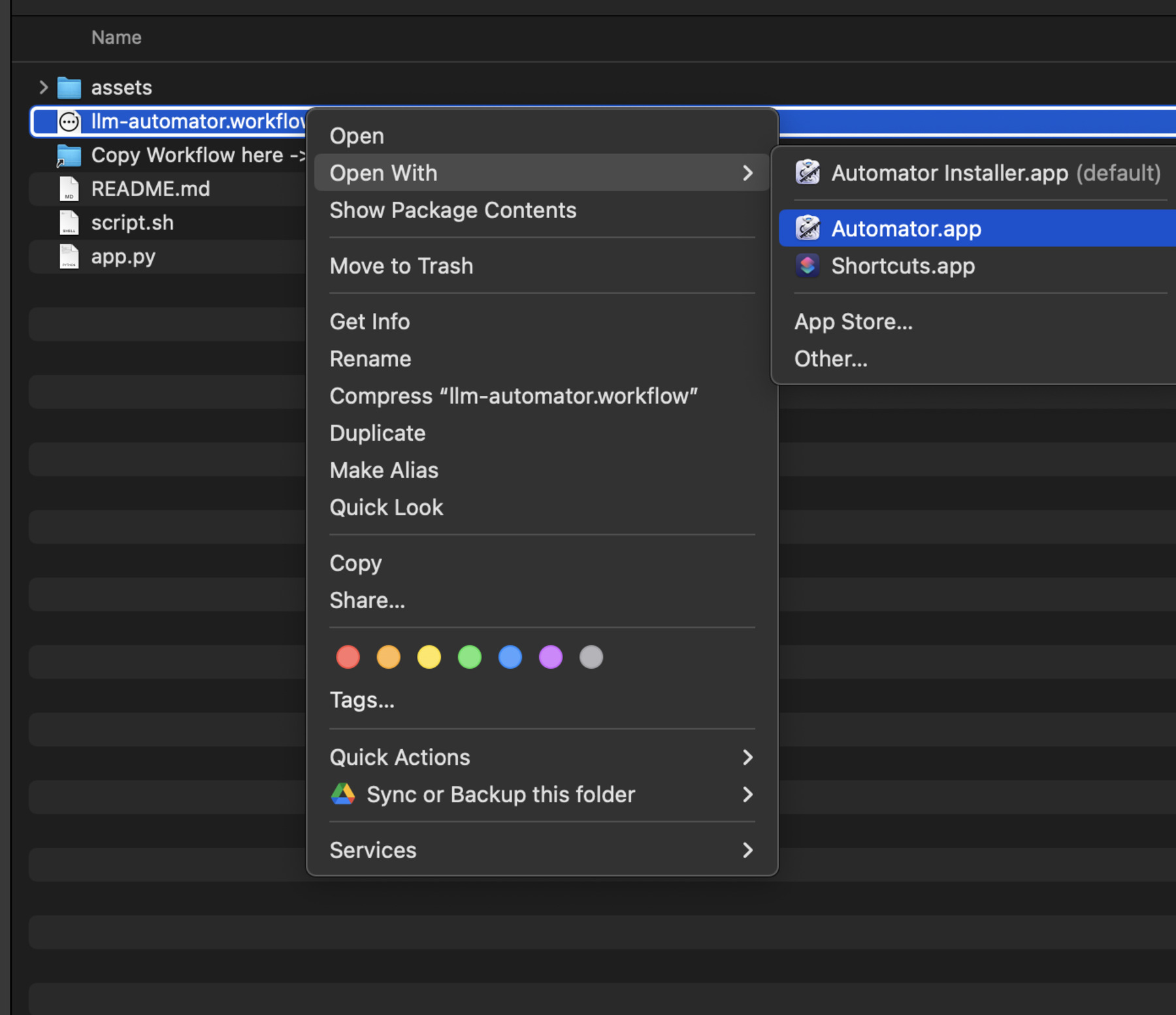1176x1015 pixels.
Task: Click the README.md file icon
Action: (69, 189)
